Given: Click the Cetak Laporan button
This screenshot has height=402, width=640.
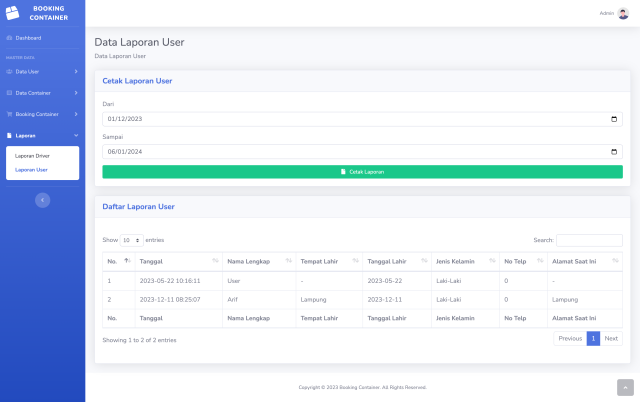Looking at the screenshot, I should click(x=362, y=172).
